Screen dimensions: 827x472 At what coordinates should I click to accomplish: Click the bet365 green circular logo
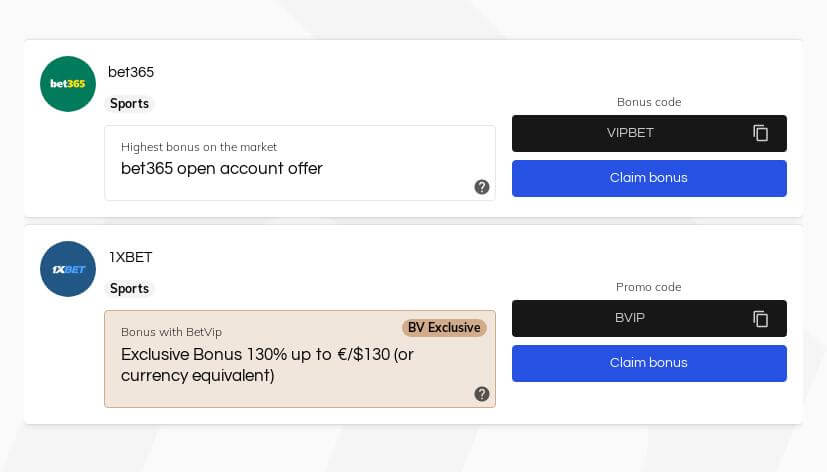point(68,84)
